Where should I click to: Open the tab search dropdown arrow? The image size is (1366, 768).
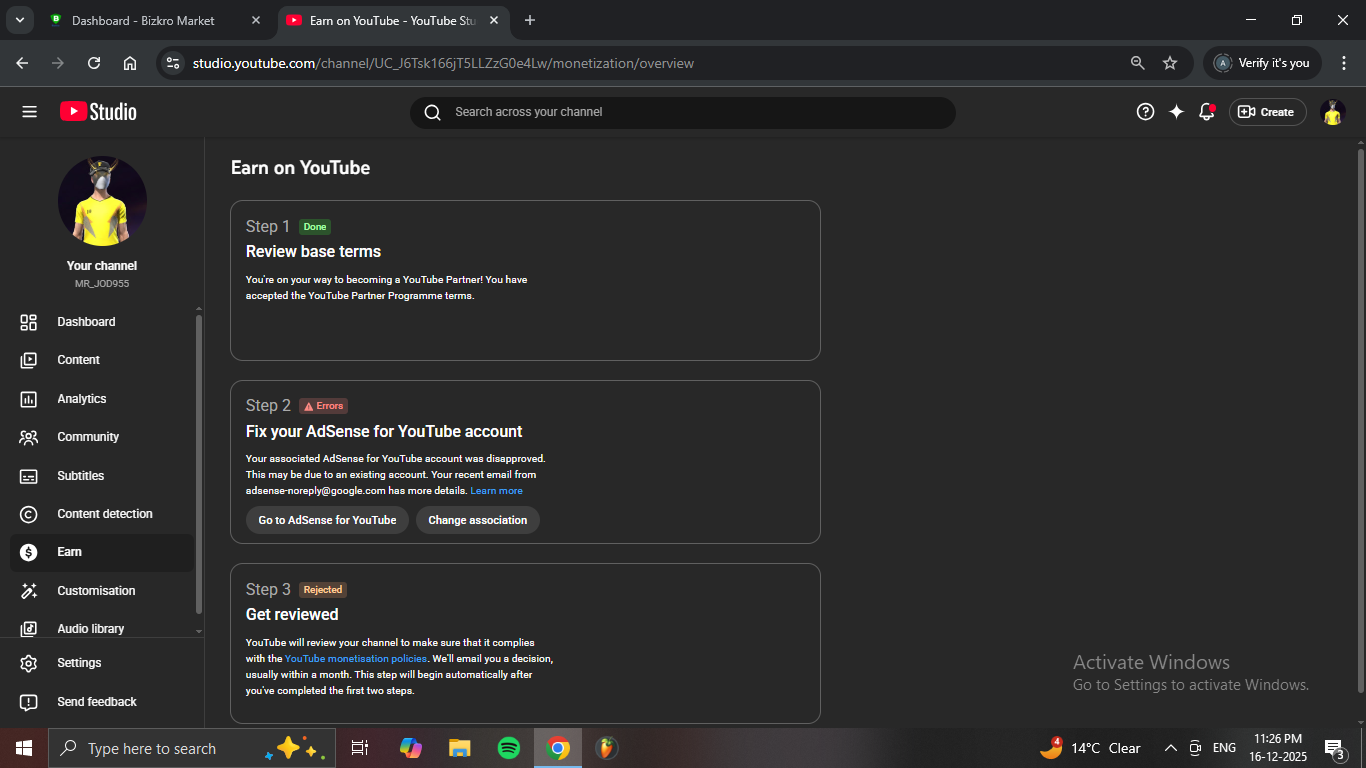pos(19,20)
